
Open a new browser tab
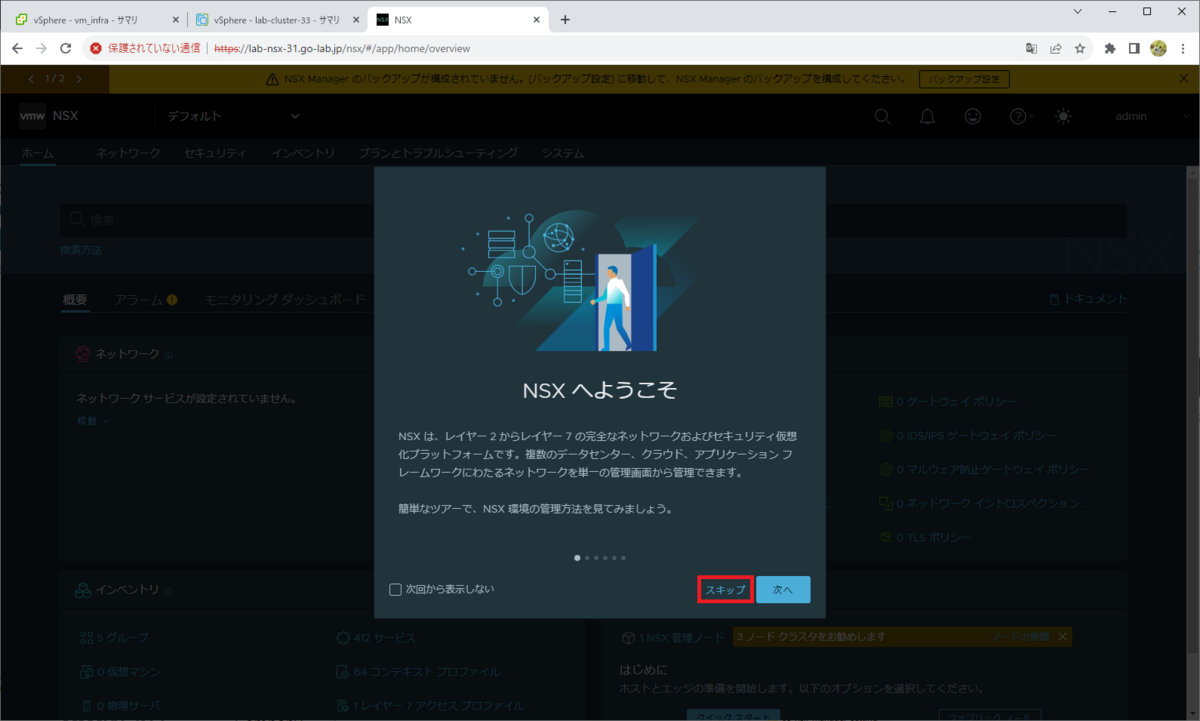(565, 19)
